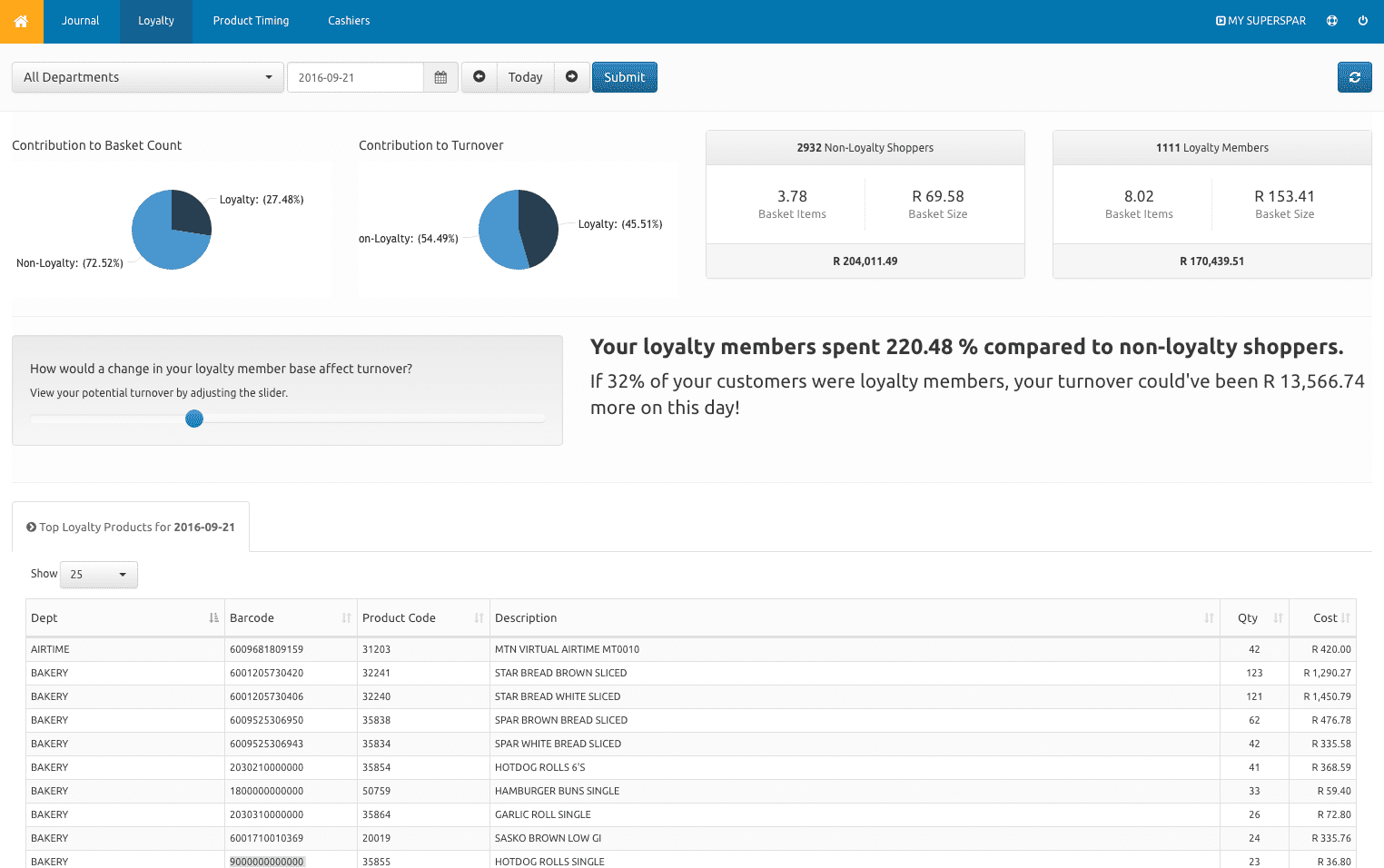1384x868 pixels.
Task: Click Non-Loyalty slice of Turnover pie
Action: tap(498, 232)
